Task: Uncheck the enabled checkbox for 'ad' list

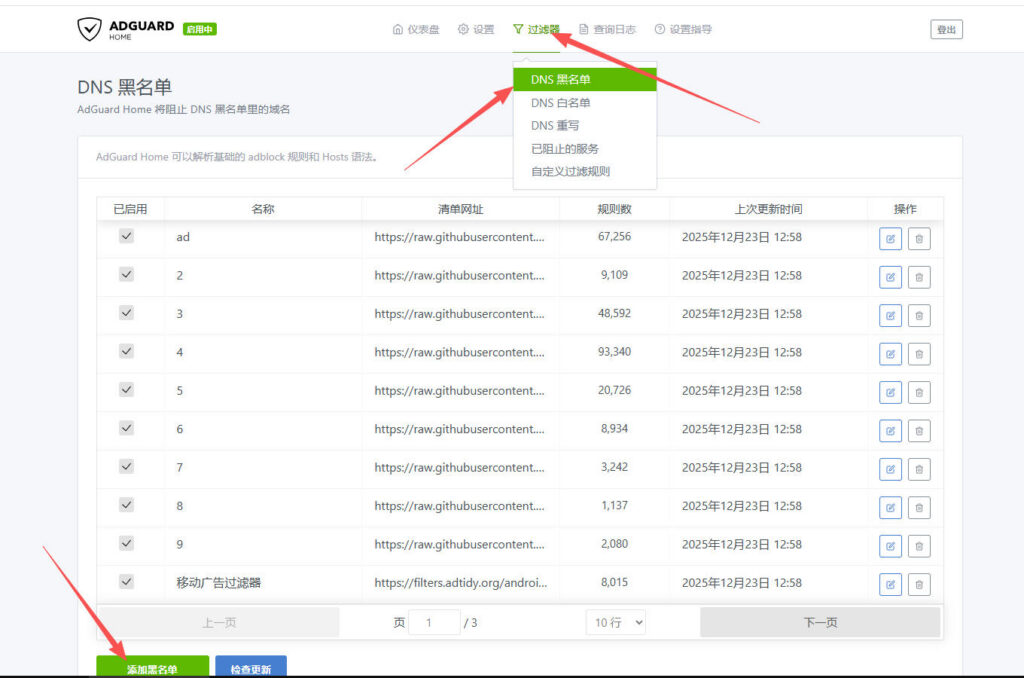Action: tap(126, 236)
